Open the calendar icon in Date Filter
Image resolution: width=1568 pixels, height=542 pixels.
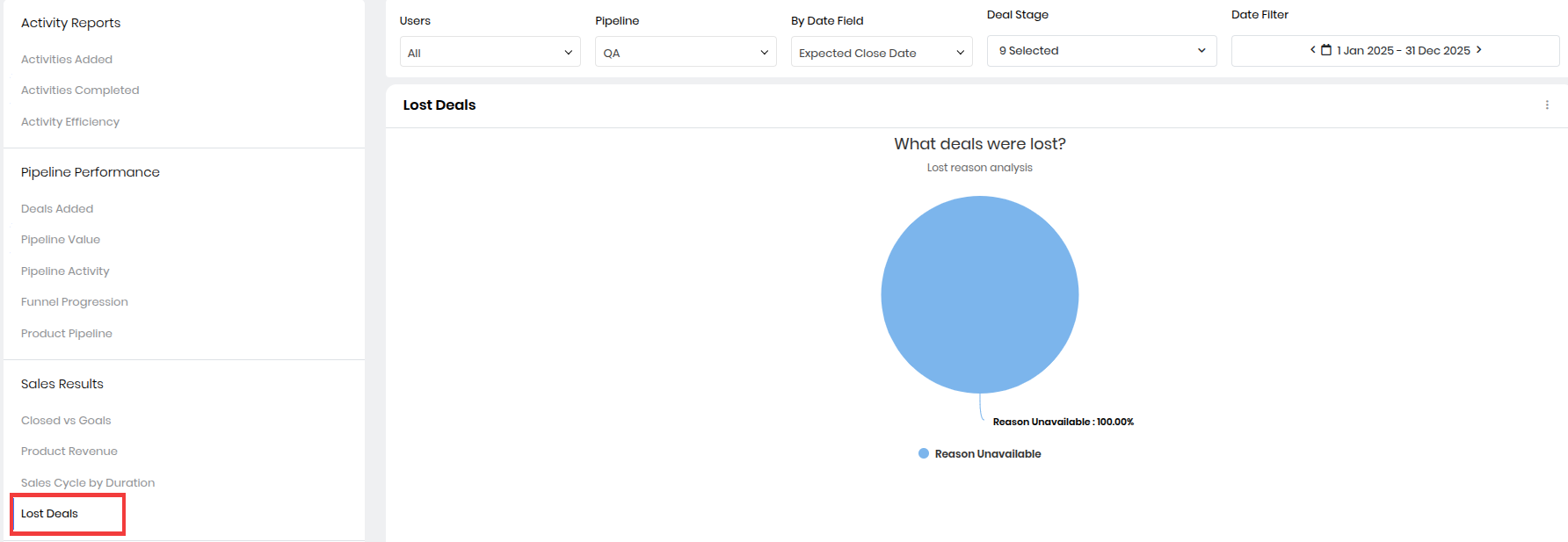click(x=1326, y=50)
